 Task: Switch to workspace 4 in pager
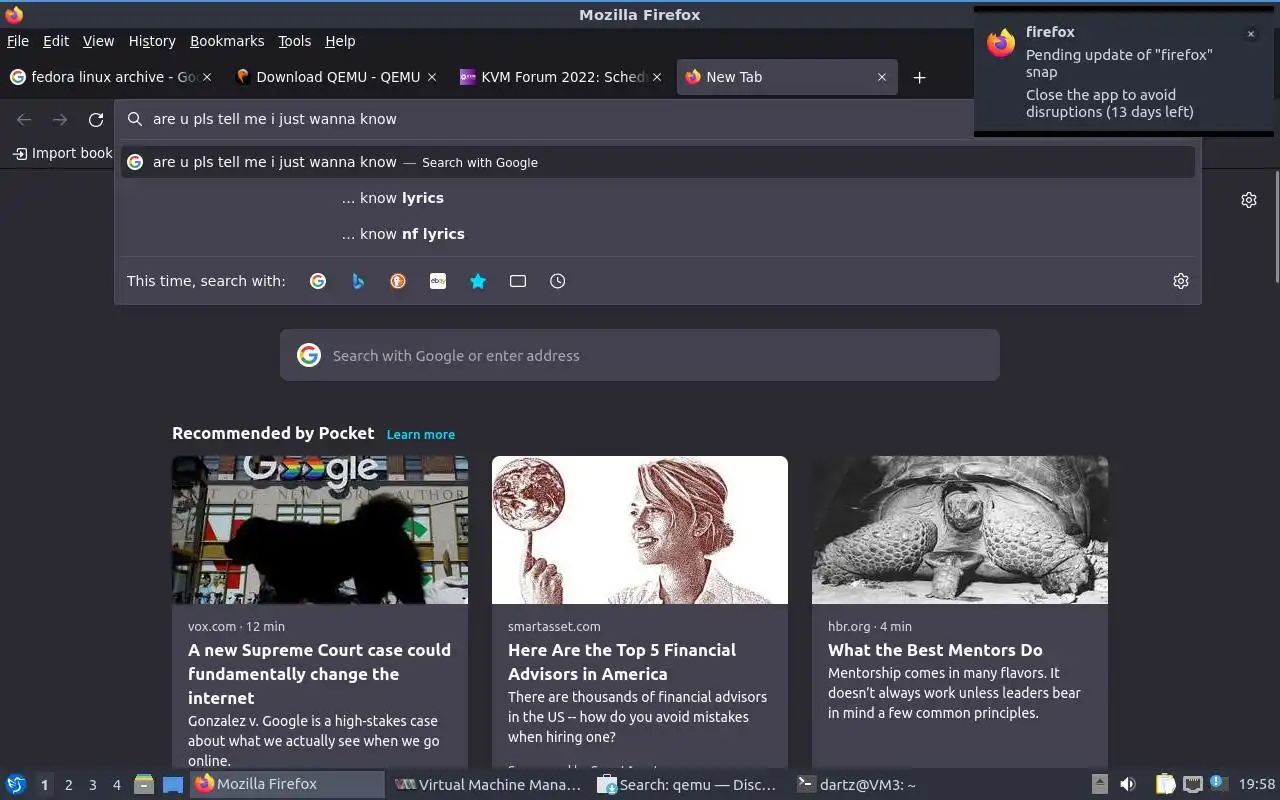(116, 784)
